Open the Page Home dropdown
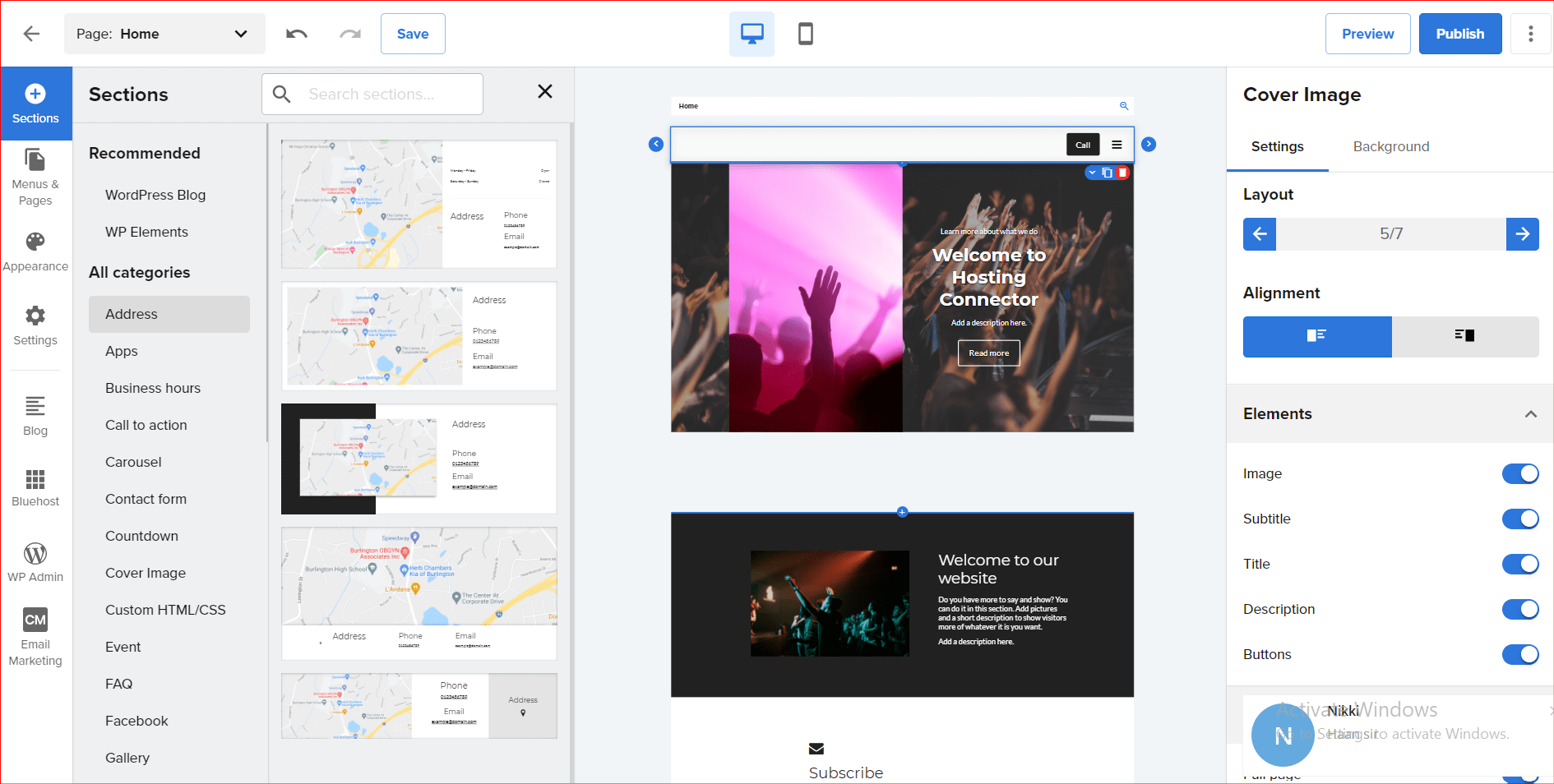Screen dimensions: 1554x784 [x=164, y=34]
